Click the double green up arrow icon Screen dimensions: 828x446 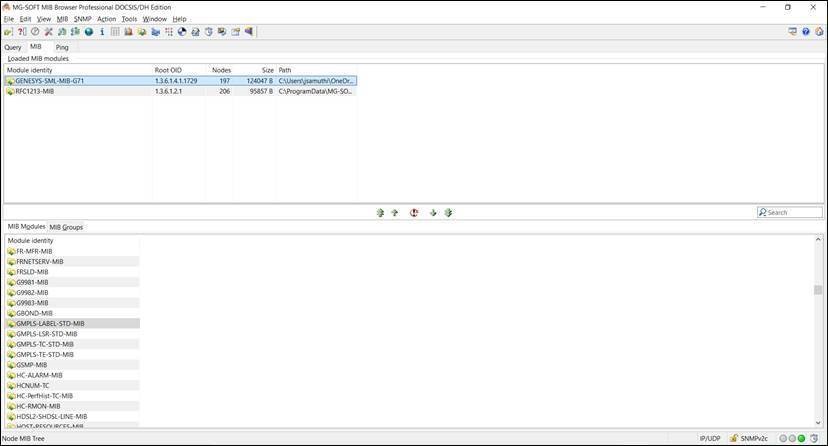coord(380,213)
